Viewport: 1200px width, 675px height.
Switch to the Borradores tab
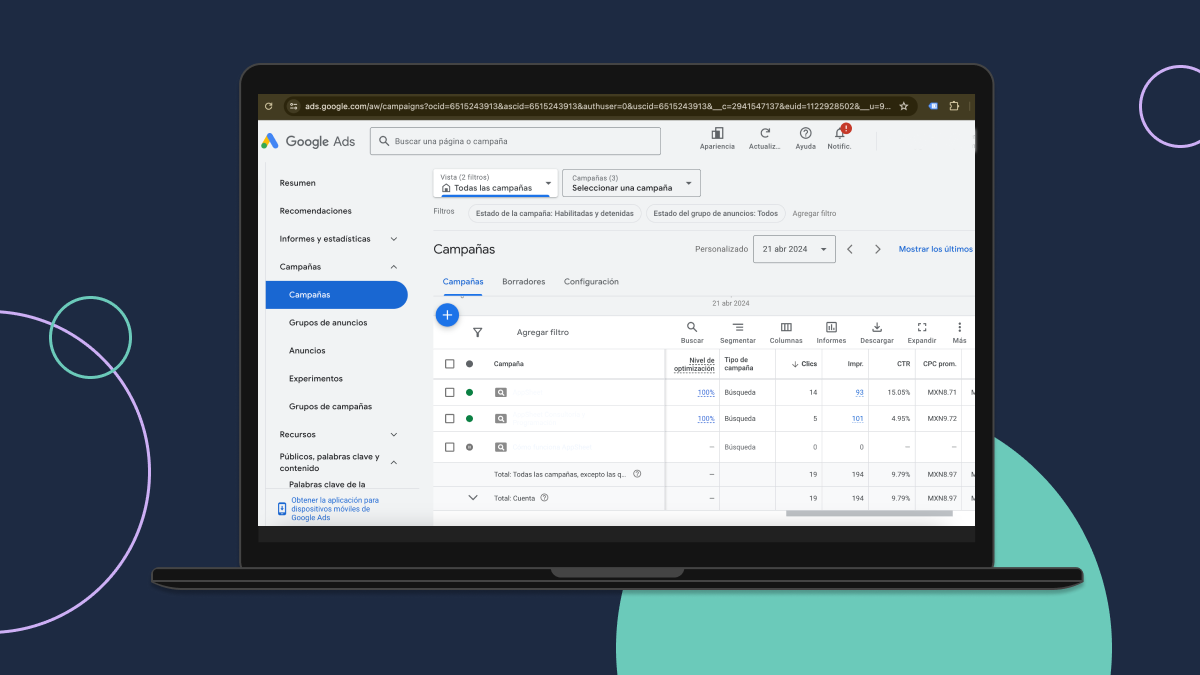[524, 282]
